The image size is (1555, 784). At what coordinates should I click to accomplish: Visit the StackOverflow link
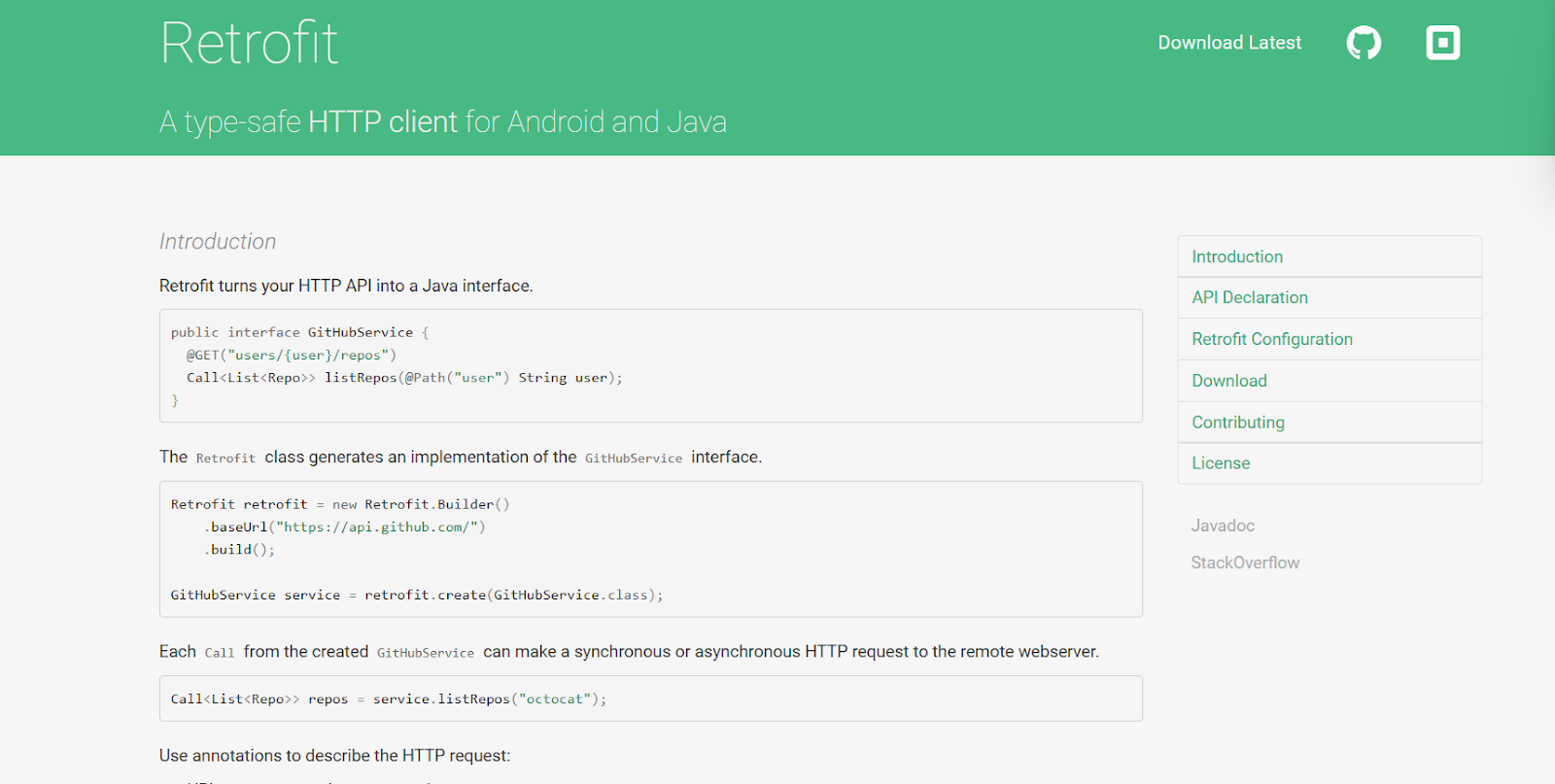(x=1245, y=562)
